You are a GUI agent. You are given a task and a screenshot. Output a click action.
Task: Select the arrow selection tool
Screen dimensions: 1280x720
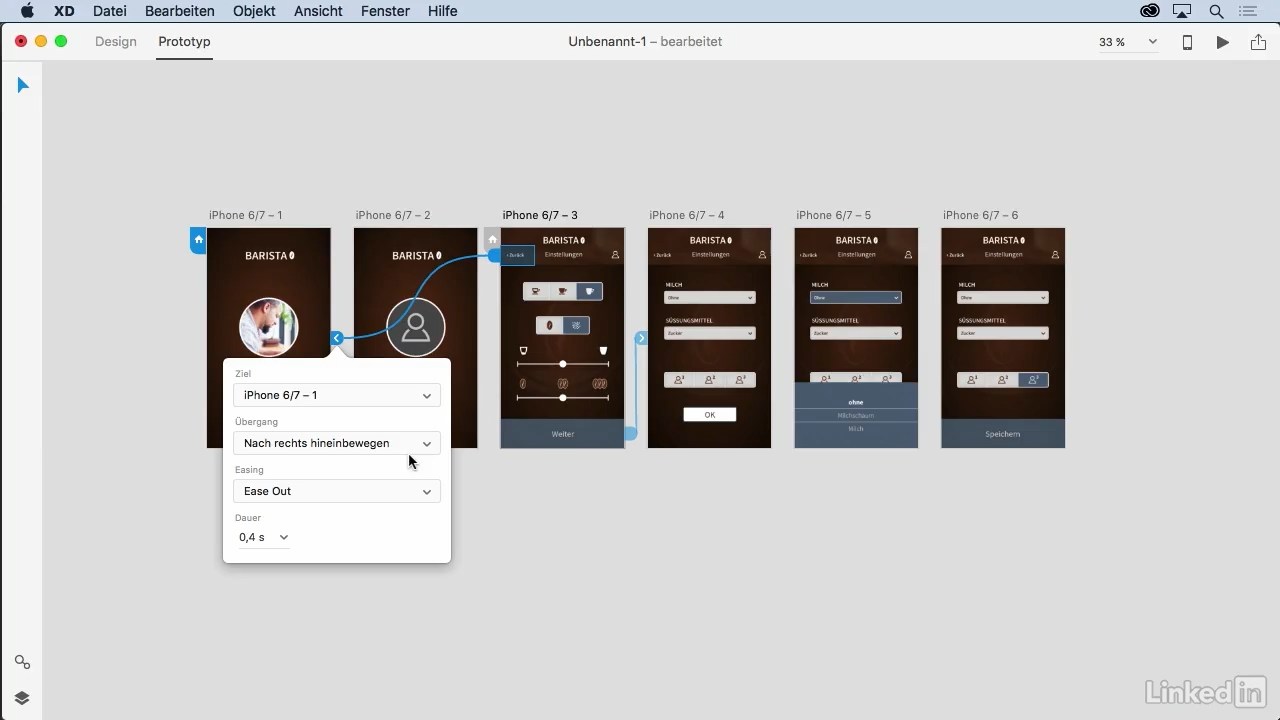23,85
